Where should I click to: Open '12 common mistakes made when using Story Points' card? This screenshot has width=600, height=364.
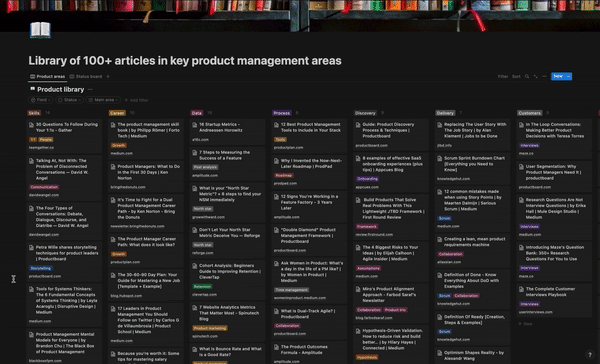[473, 209]
